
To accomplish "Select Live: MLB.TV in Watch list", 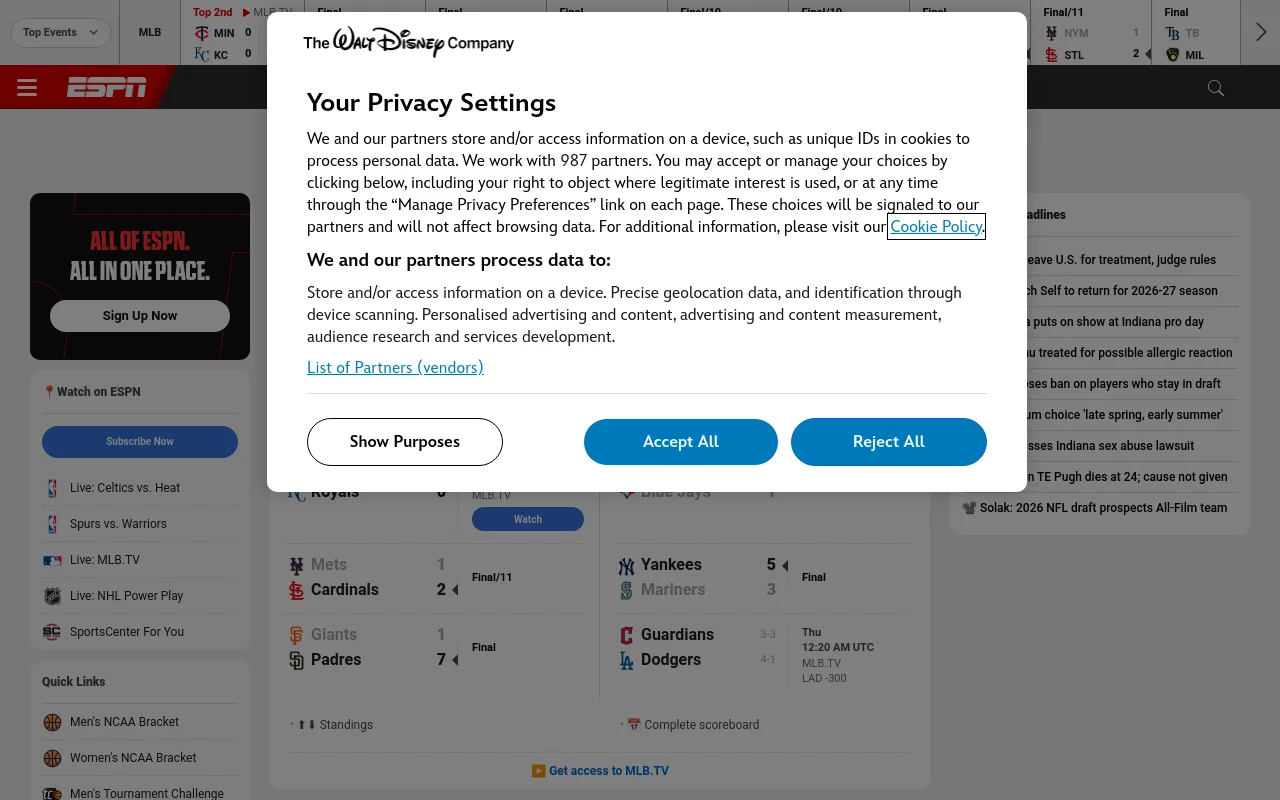I will [105, 560].
